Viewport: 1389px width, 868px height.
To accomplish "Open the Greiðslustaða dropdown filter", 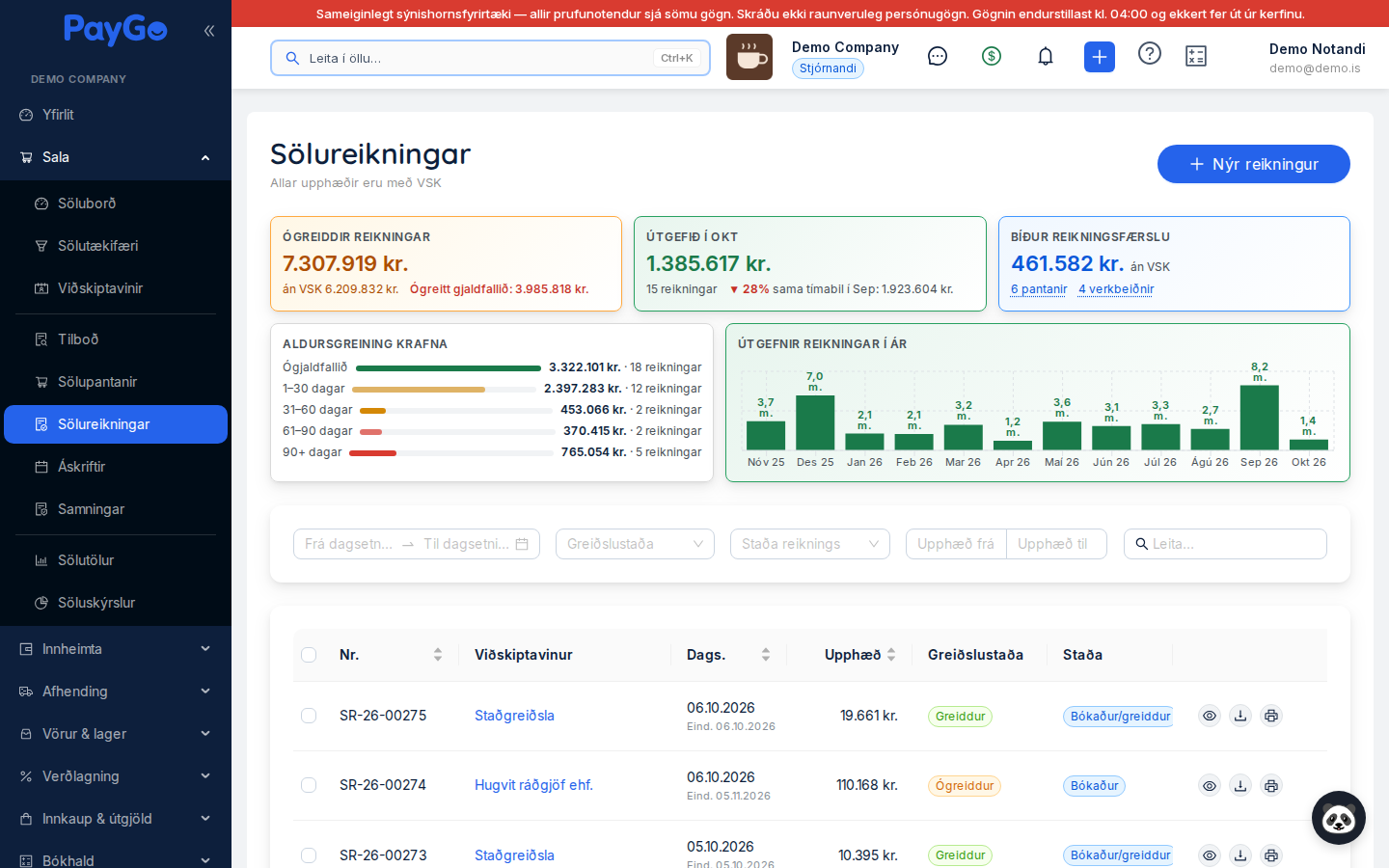I will pos(635,544).
